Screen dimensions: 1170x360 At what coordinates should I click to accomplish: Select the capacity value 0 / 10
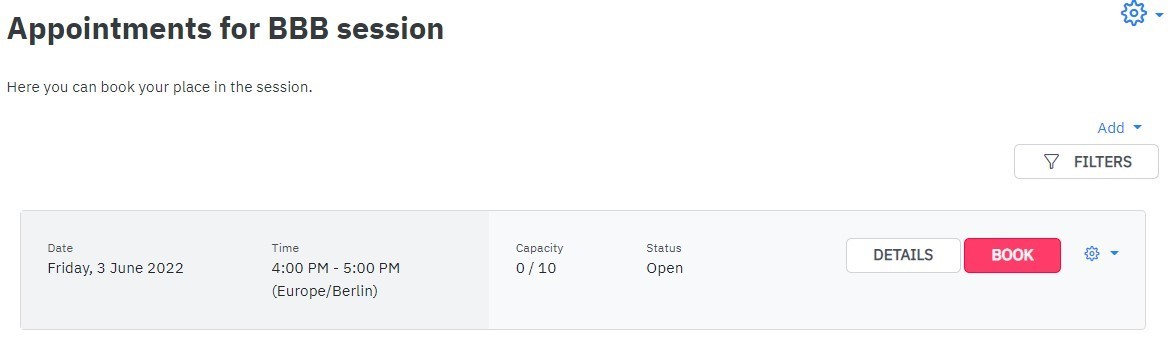[x=536, y=268]
